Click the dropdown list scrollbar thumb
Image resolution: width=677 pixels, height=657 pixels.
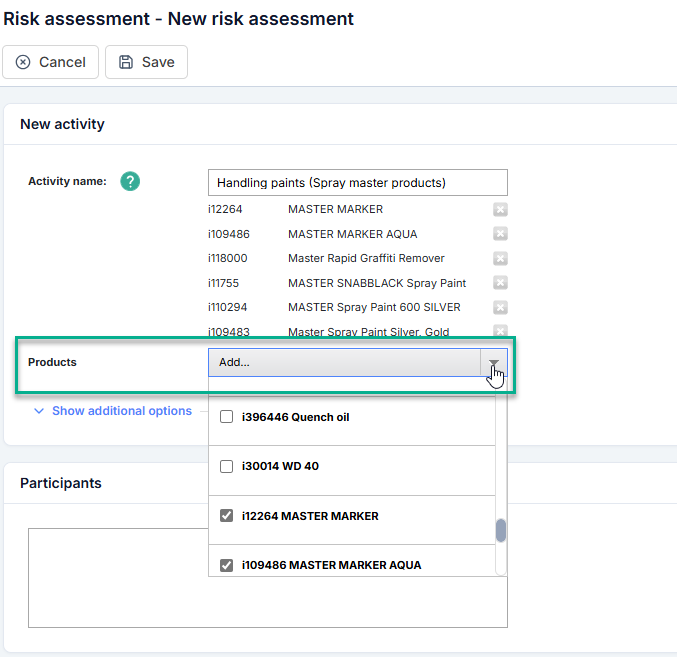coord(501,530)
